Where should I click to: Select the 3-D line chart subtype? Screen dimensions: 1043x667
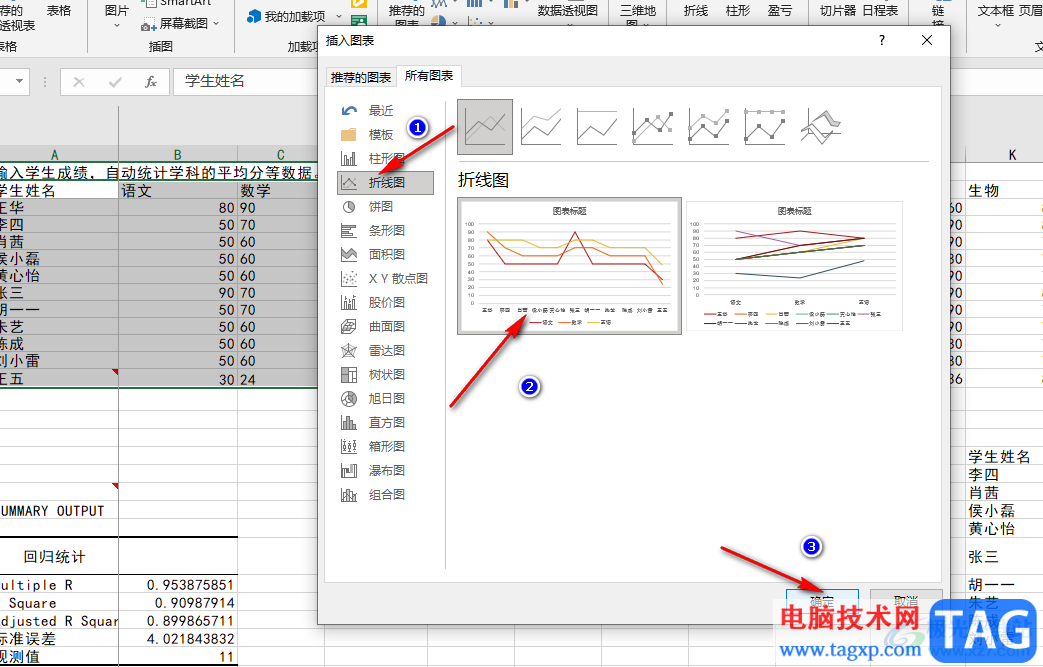(820, 126)
